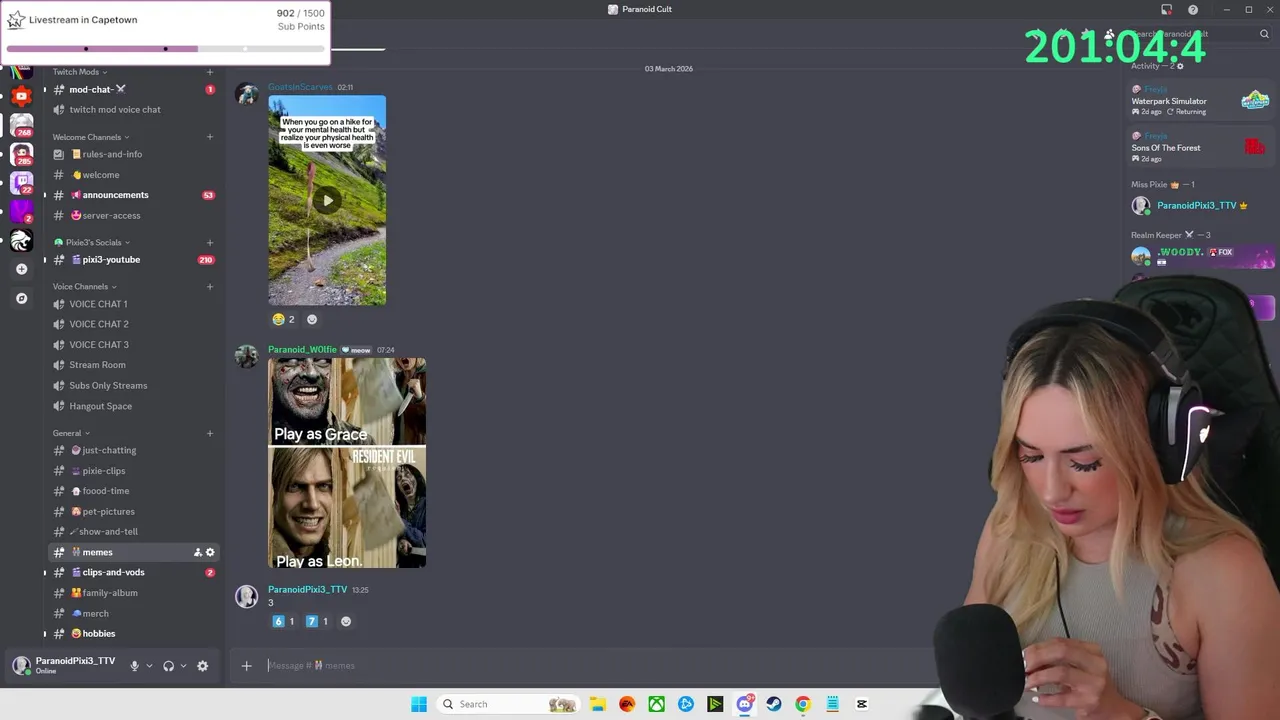Viewport: 1280px width, 720px height.
Task: Click Waterpark Simulator activity card
Action: point(1200,101)
